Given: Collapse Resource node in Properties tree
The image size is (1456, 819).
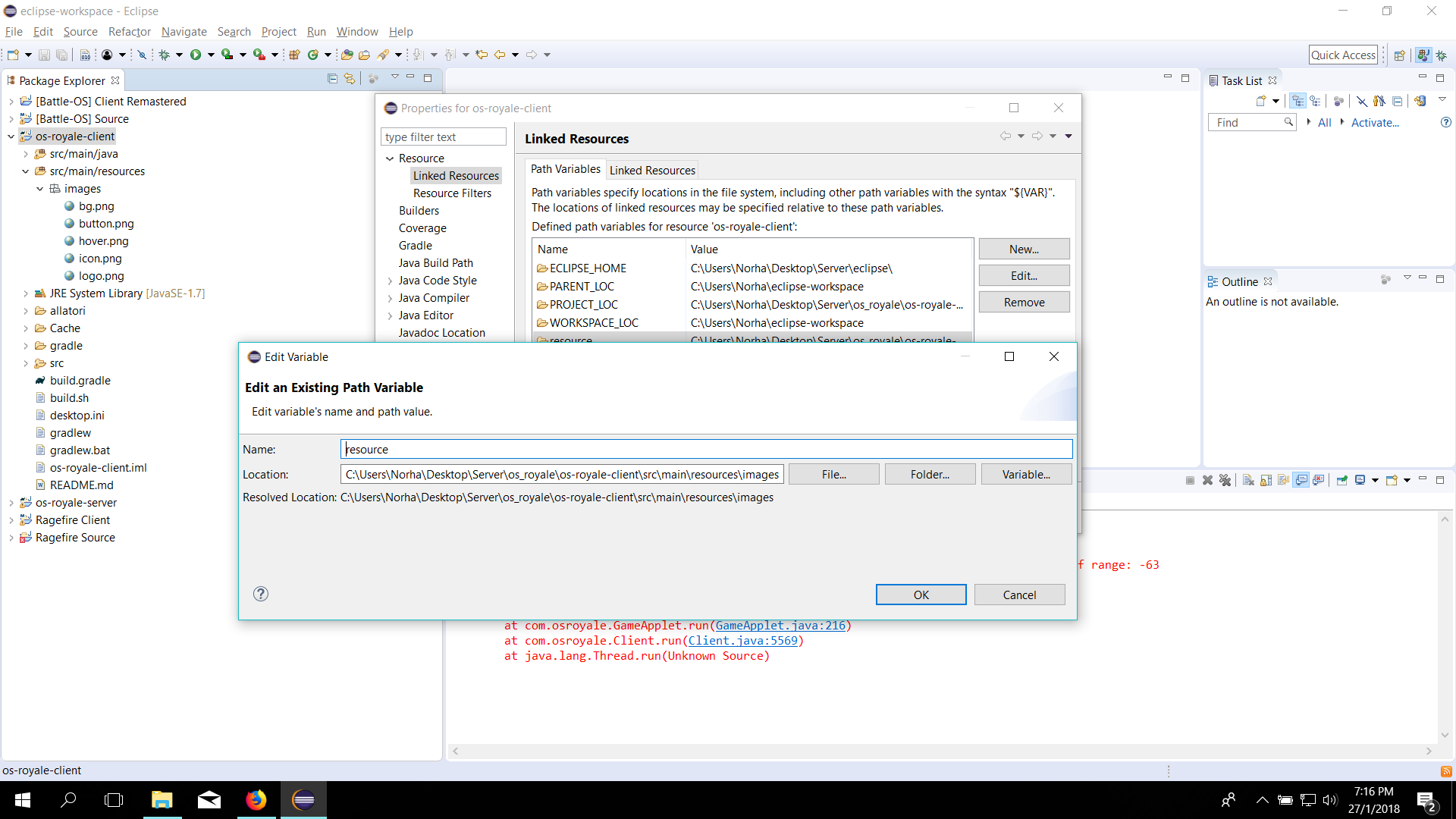Looking at the screenshot, I should 390,158.
